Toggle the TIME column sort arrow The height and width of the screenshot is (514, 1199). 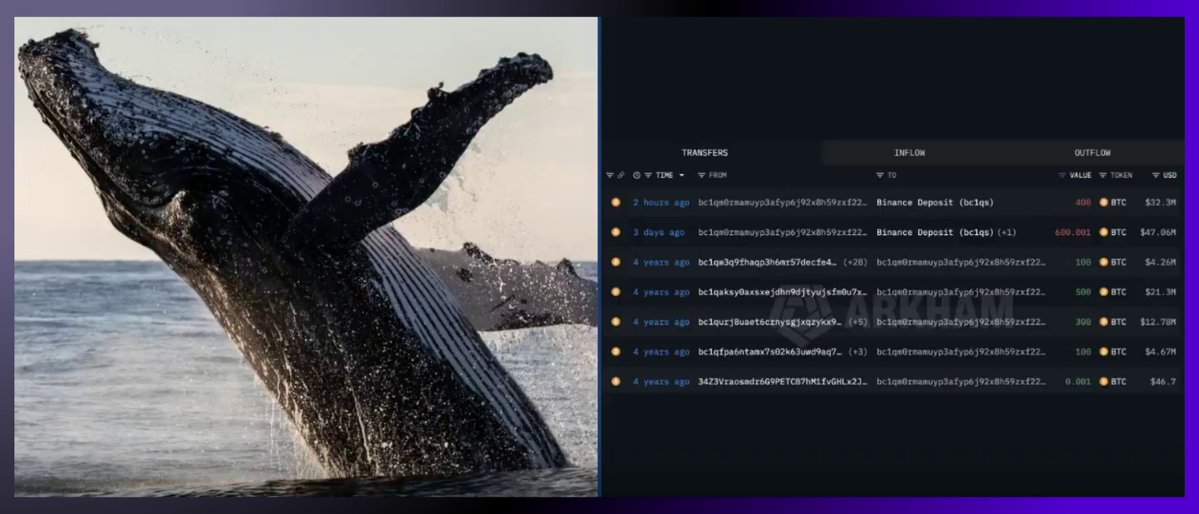[681, 175]
